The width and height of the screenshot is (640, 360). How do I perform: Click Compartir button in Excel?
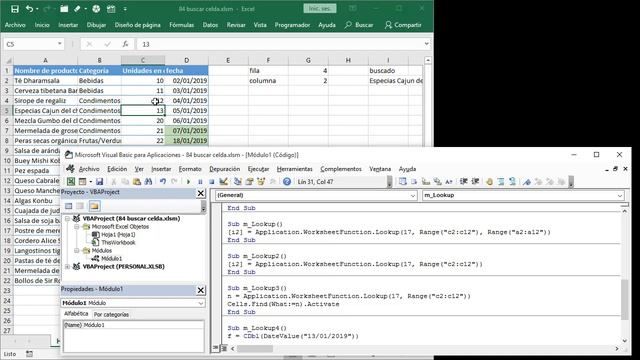tap(403, 25)
